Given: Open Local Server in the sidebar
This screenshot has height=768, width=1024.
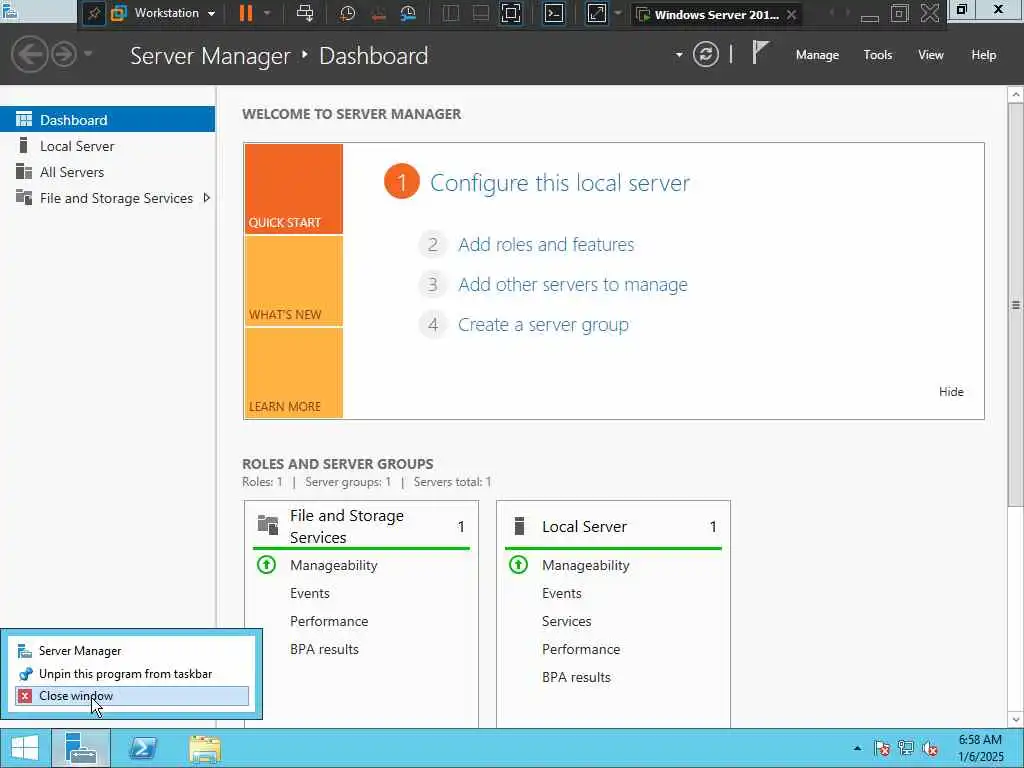Looking at the screenshot, I should [x=107, y=146].
